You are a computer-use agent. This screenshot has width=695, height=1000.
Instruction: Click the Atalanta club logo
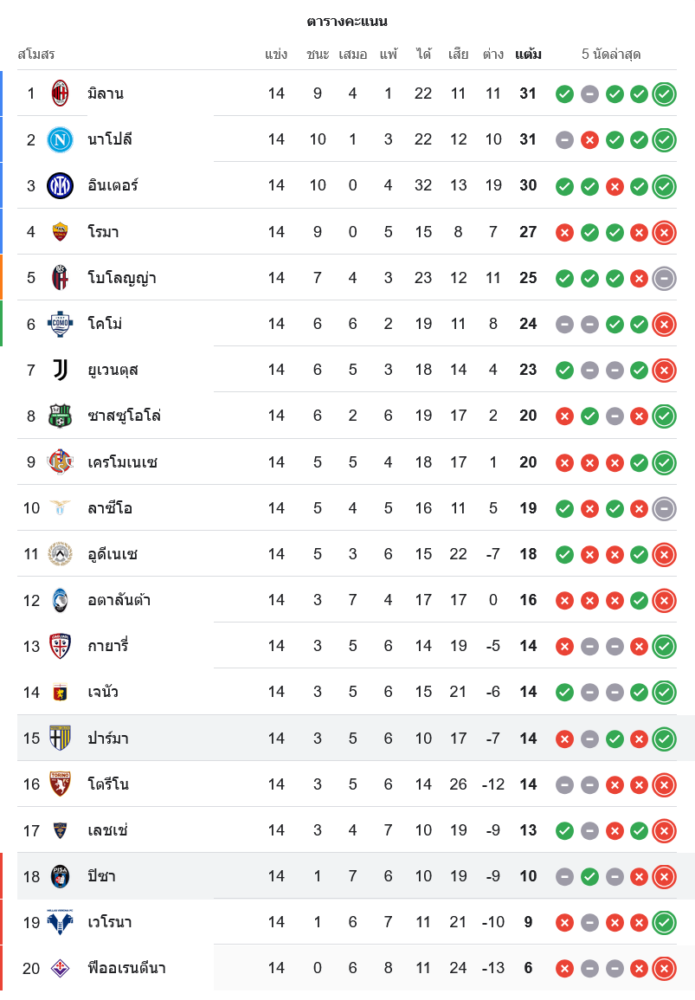[x=61, y=600]
